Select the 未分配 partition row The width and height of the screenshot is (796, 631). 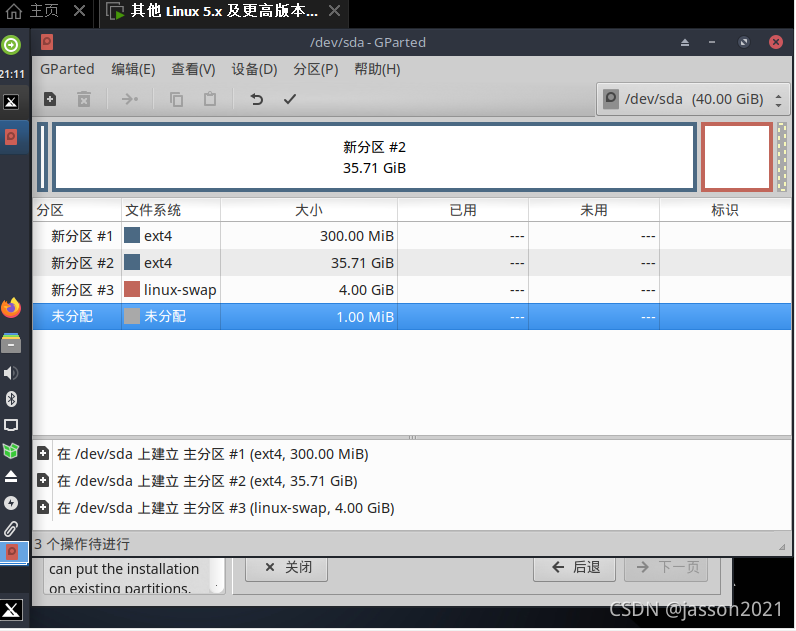[412, 317]
